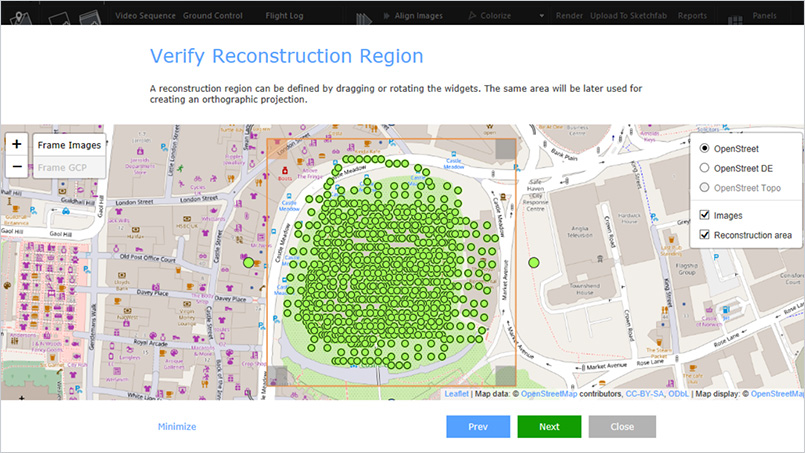The height and width of the screenshot is (453, 805).
Task: Click the green image marker left of Castle Meadow
Action: [249, 262]
